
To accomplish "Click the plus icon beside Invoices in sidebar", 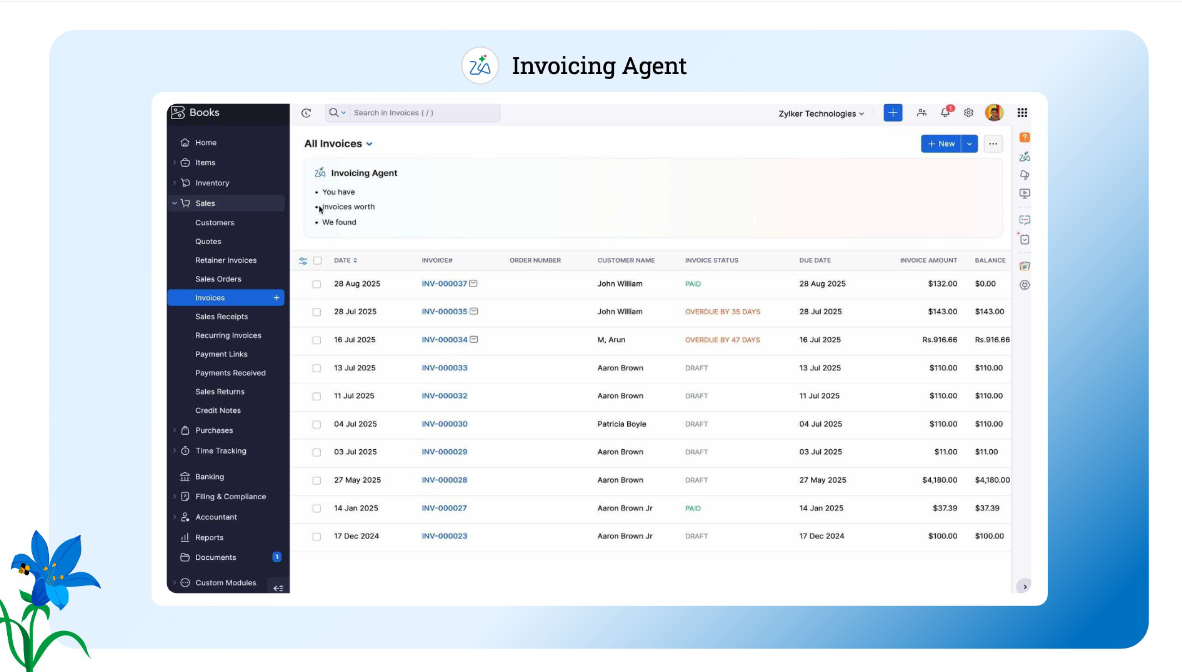I will point(277,298).
